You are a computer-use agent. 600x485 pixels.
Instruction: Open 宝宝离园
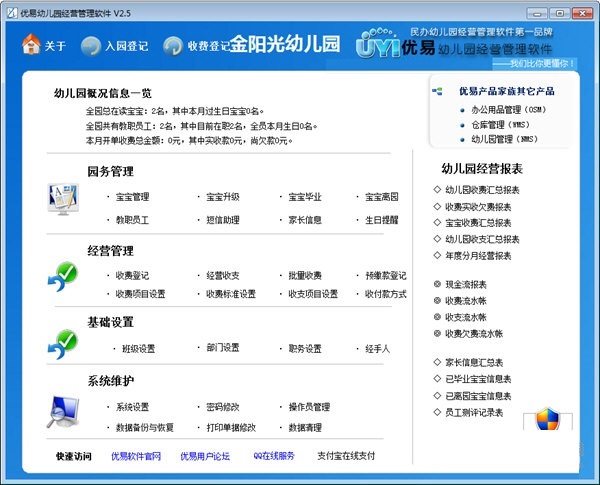pyautogui.click(x=382, y=197)
